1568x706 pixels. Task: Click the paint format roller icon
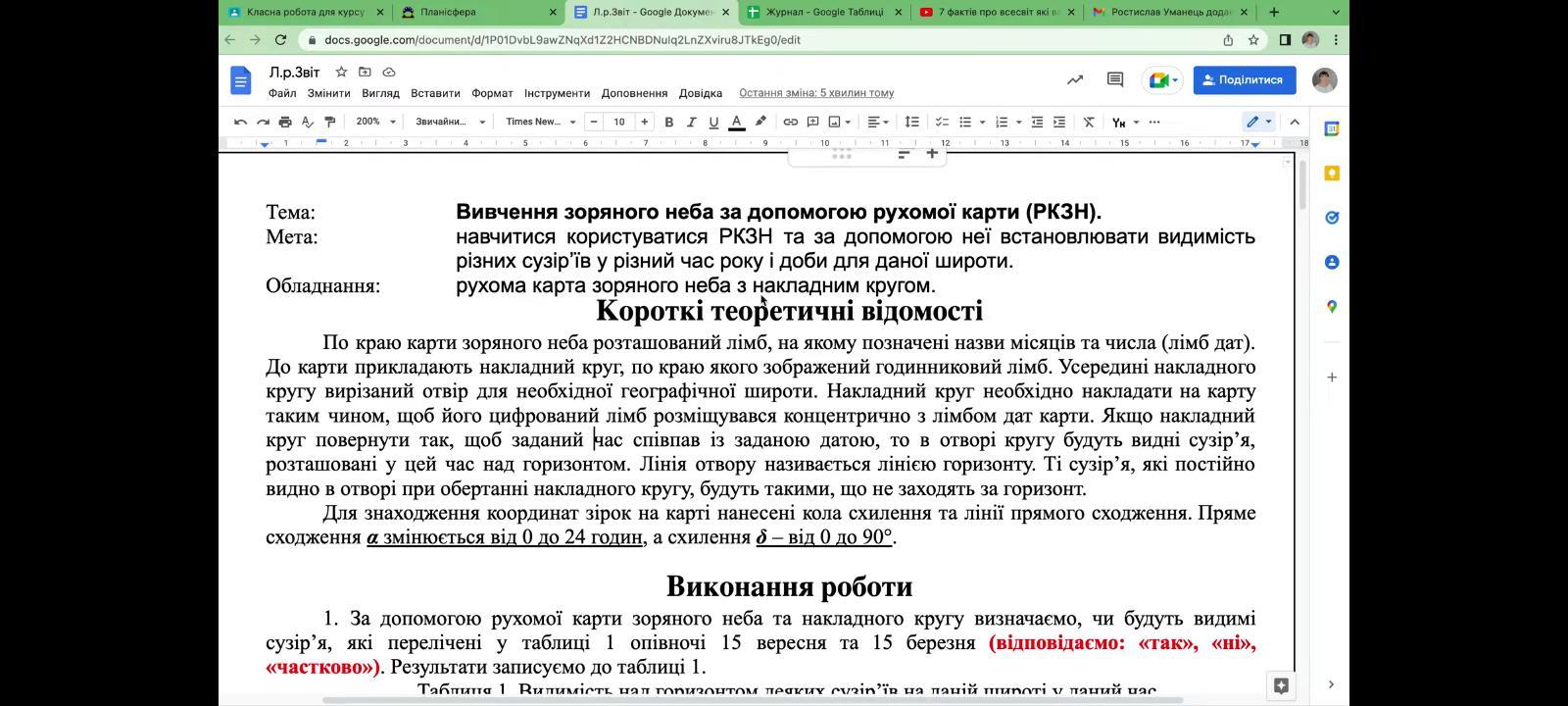(330, 122)
